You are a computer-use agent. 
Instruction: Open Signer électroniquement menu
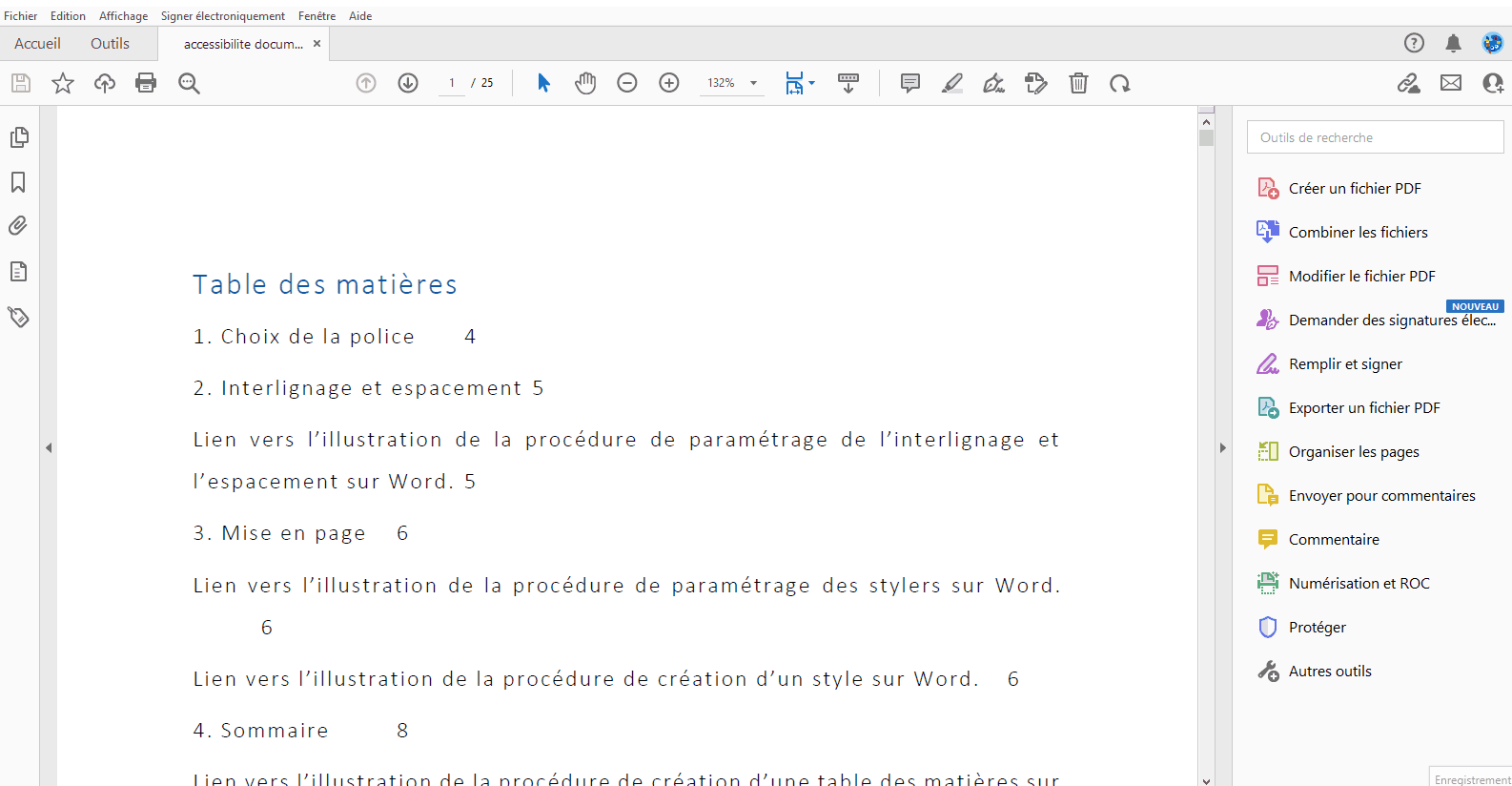point(223,16)
